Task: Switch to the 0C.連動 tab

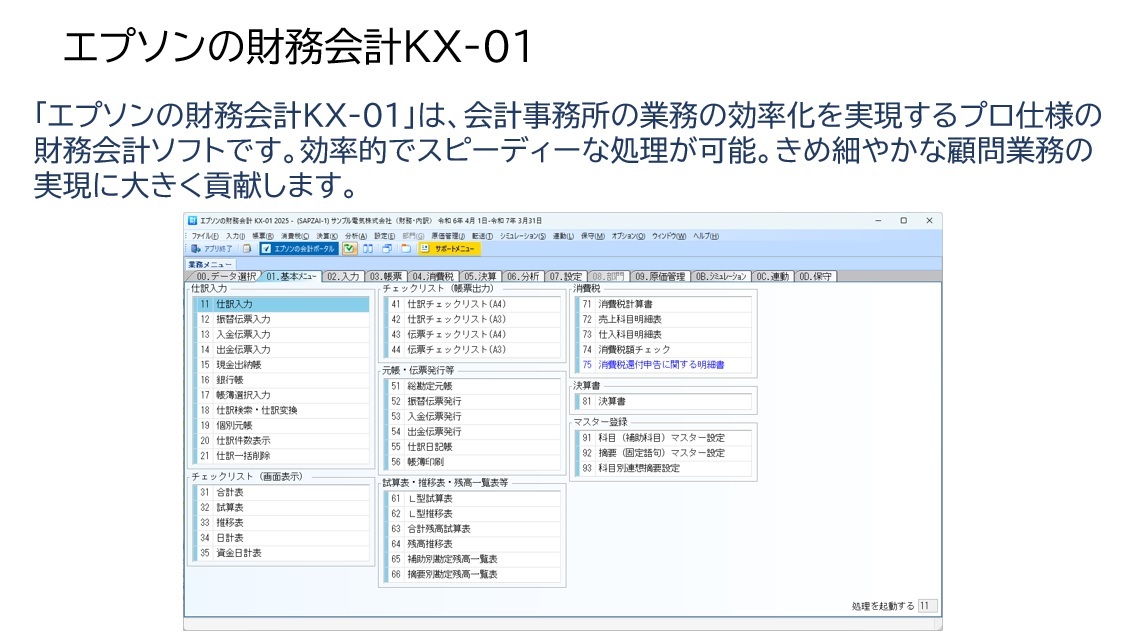Action: [x=772, y=277]
